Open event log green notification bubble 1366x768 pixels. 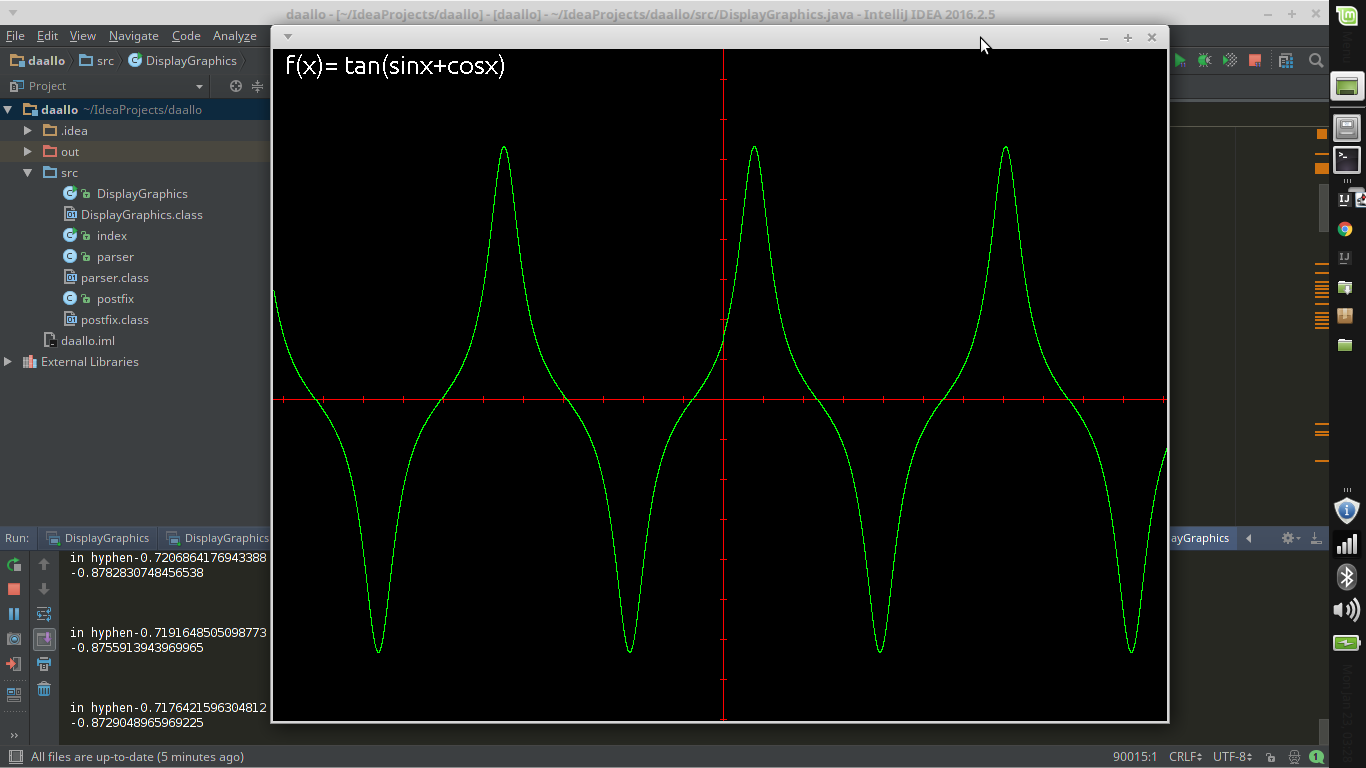(1317, 757)
